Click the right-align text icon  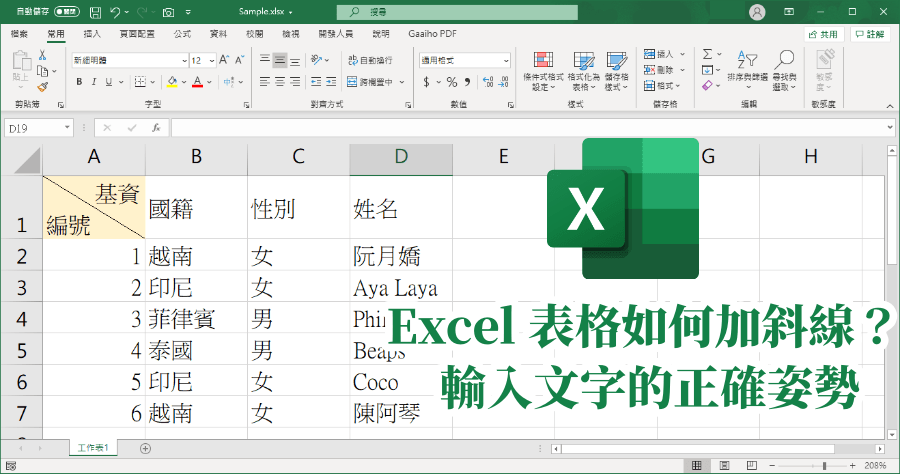click(294, 82)
